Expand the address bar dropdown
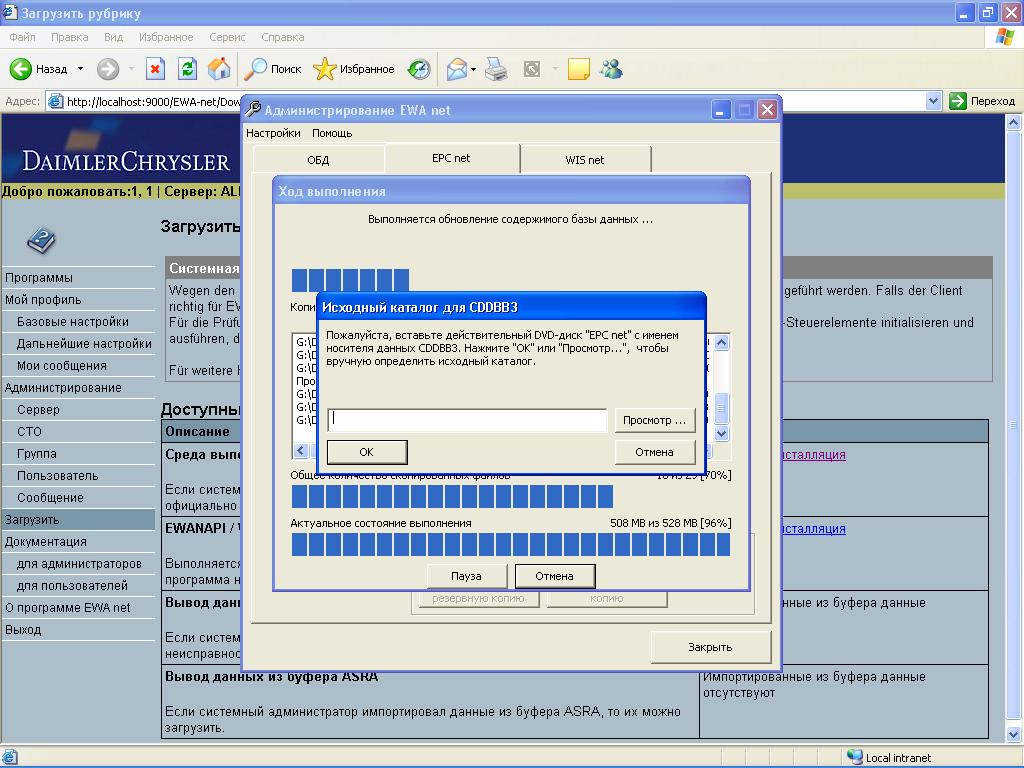Image resolution: width=1024 pixels, height=768 pixels. (x=933, y=101)
